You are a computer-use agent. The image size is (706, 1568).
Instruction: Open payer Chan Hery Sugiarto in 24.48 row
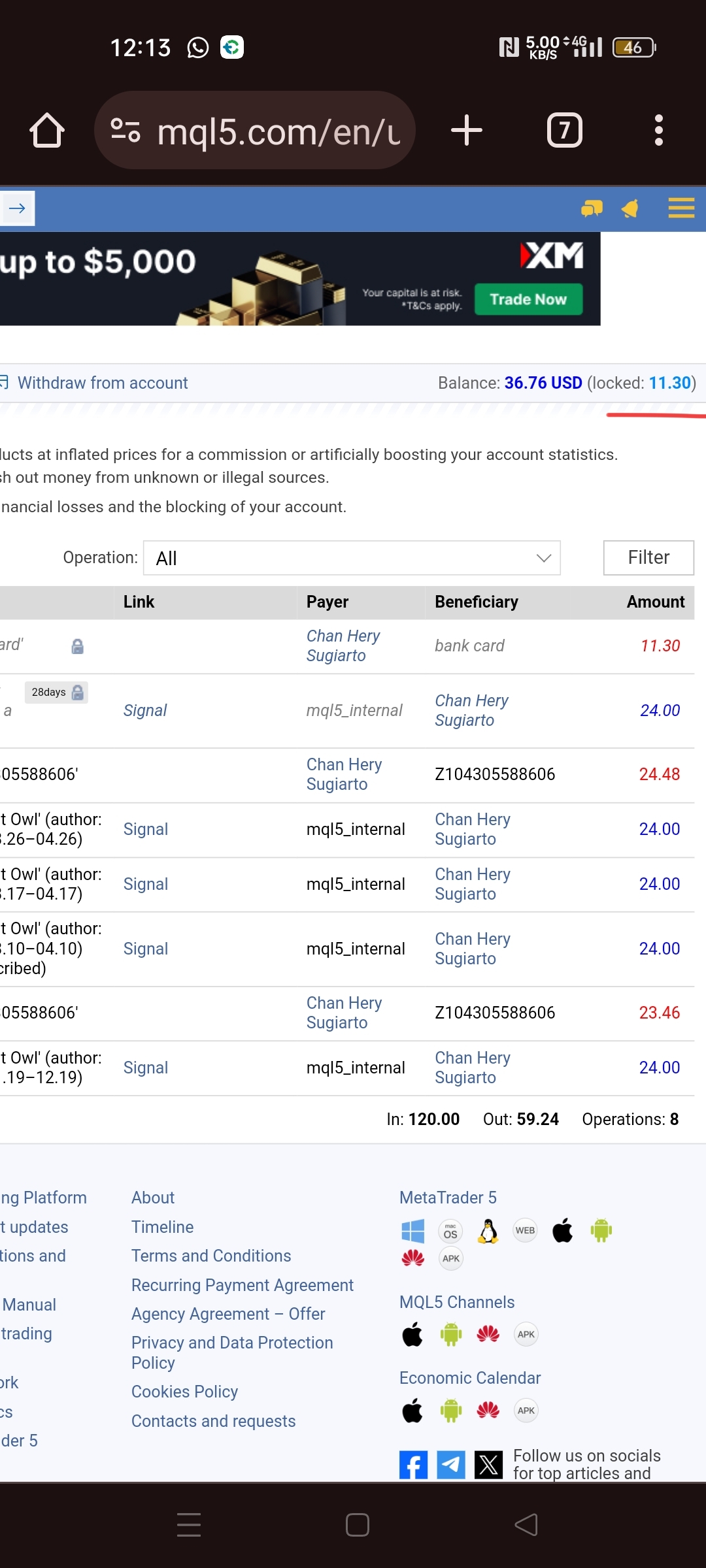(x=345, y=775)
